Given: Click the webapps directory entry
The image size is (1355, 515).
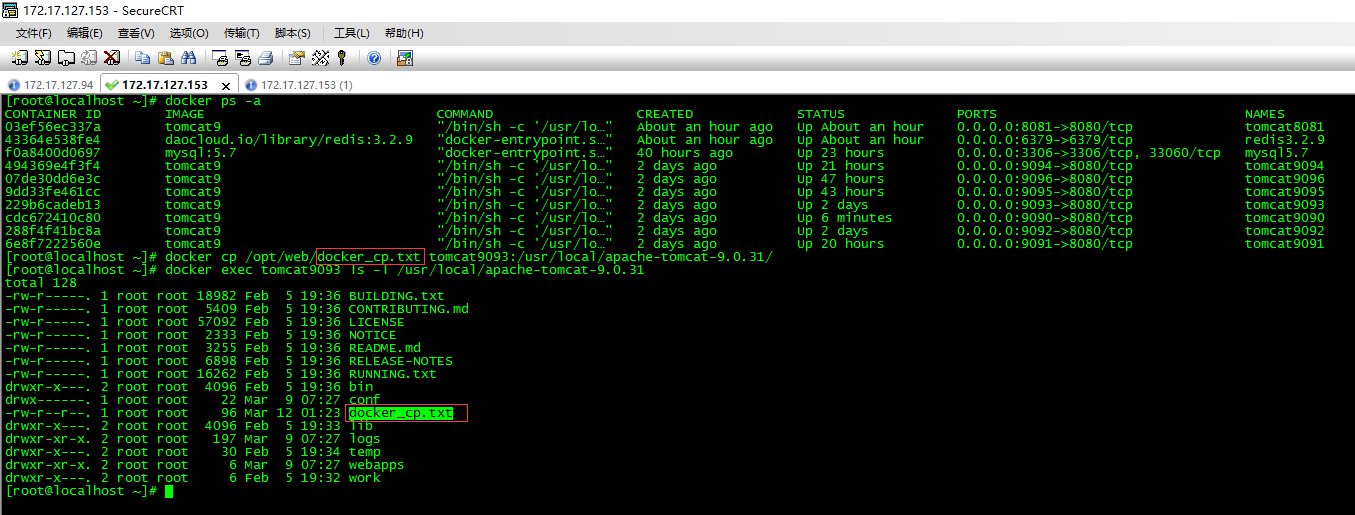Looking at the screenshot, I should [x=377, y=465].
